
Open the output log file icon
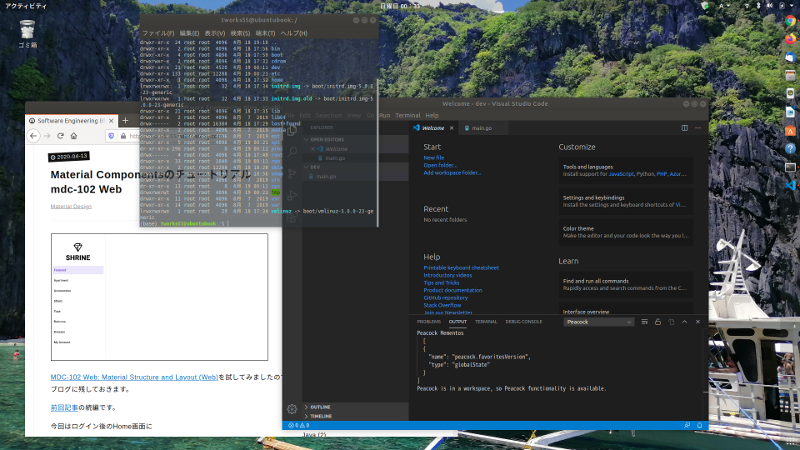pos(671,322)
